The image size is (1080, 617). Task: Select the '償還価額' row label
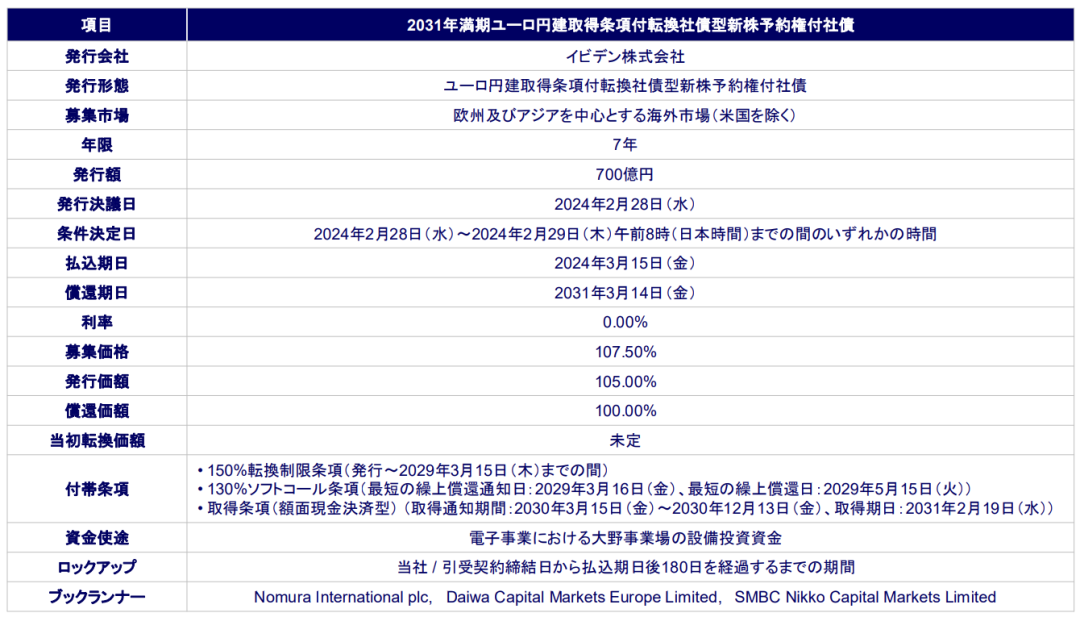(96, 411)
